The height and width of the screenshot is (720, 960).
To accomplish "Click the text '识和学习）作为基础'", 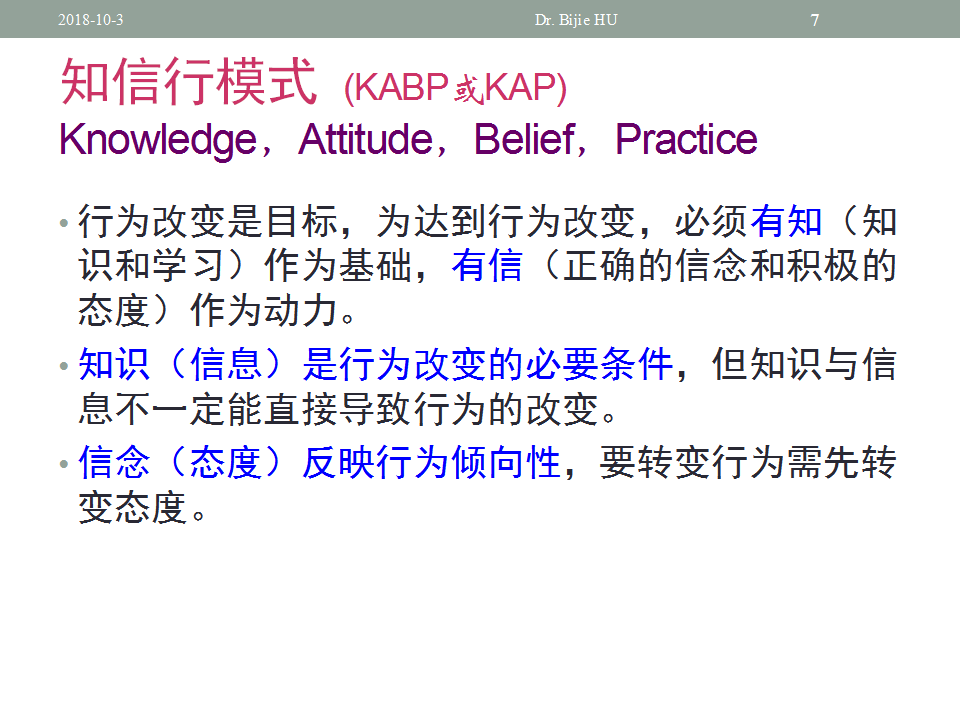I will (246, 266).
